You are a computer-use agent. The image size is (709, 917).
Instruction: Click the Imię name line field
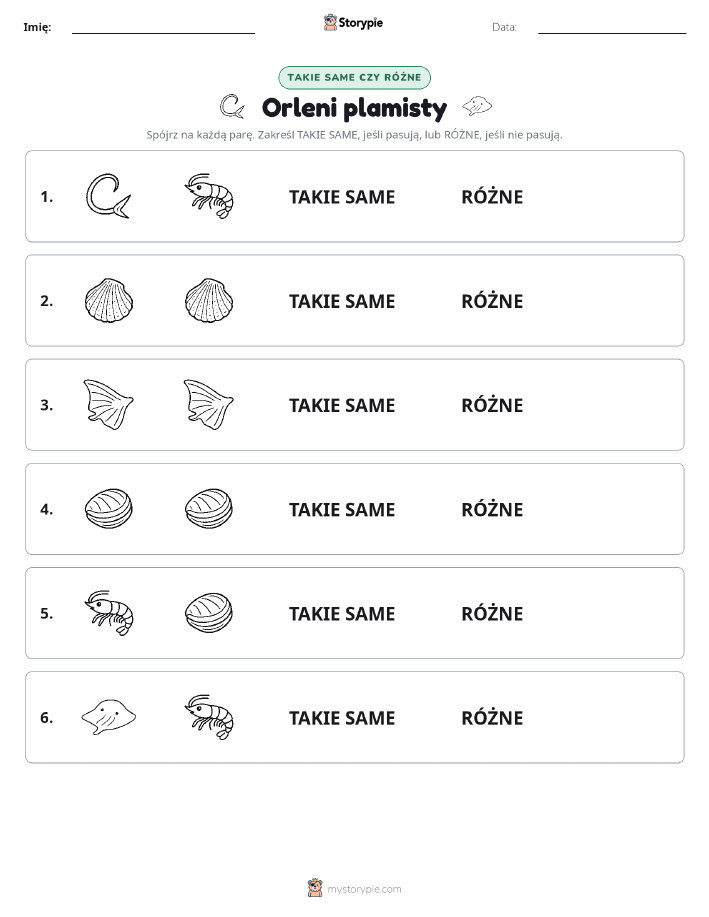point(163,28)
